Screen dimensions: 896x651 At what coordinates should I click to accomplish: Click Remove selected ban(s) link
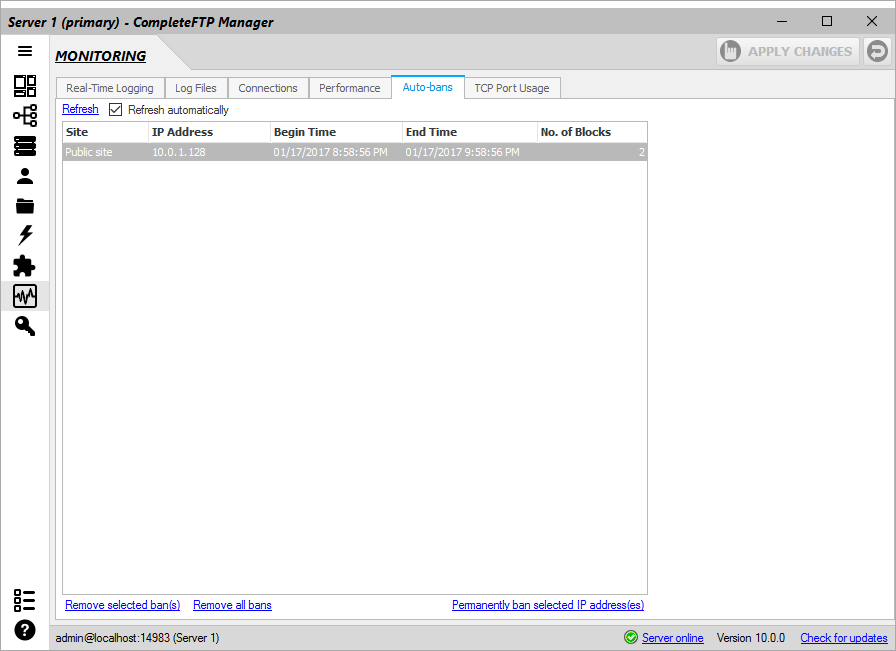[122, 605]
